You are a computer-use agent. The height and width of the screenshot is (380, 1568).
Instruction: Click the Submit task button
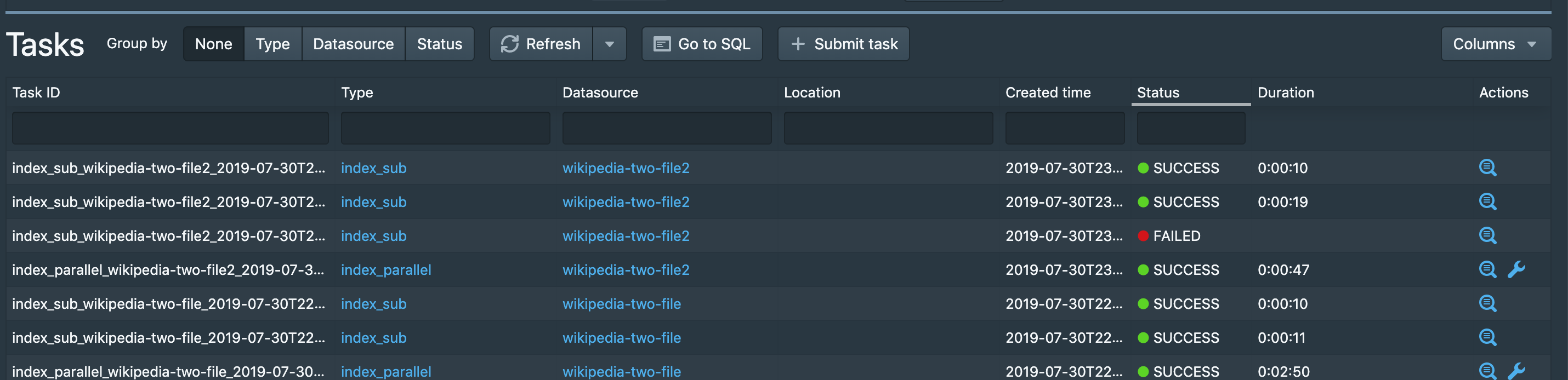pos(843,44)
